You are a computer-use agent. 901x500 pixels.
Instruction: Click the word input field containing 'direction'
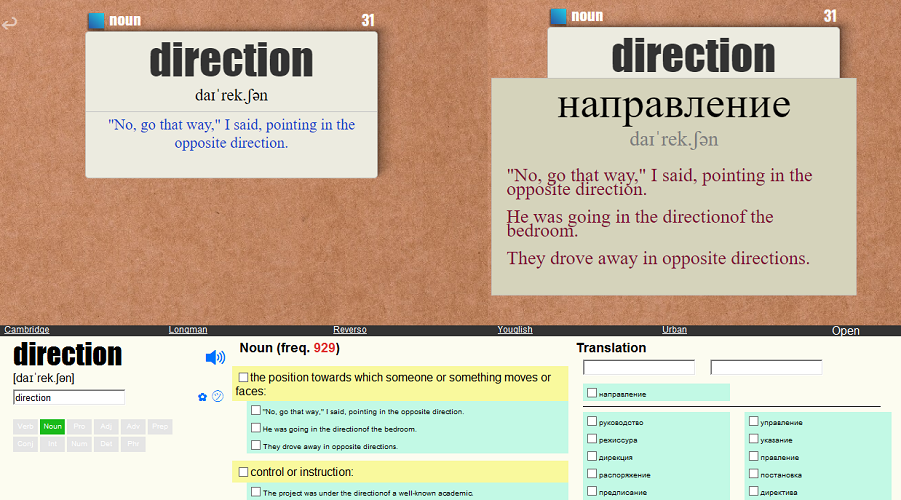tap(69, 397)
